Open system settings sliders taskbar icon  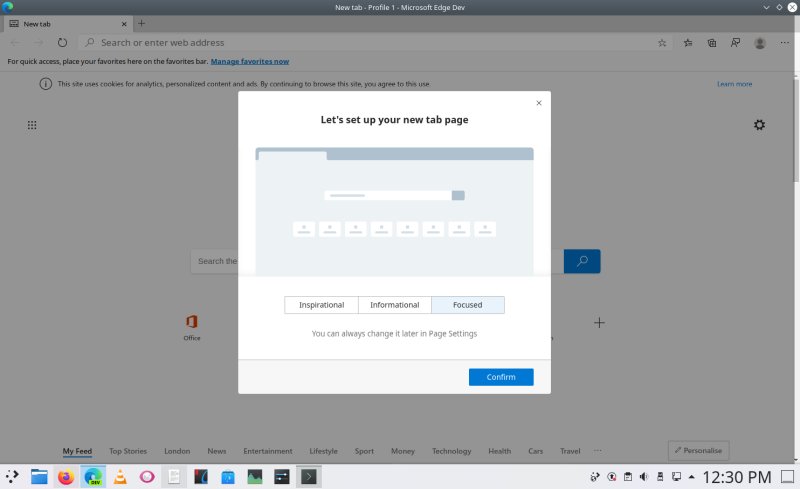[x=281, y=477]
